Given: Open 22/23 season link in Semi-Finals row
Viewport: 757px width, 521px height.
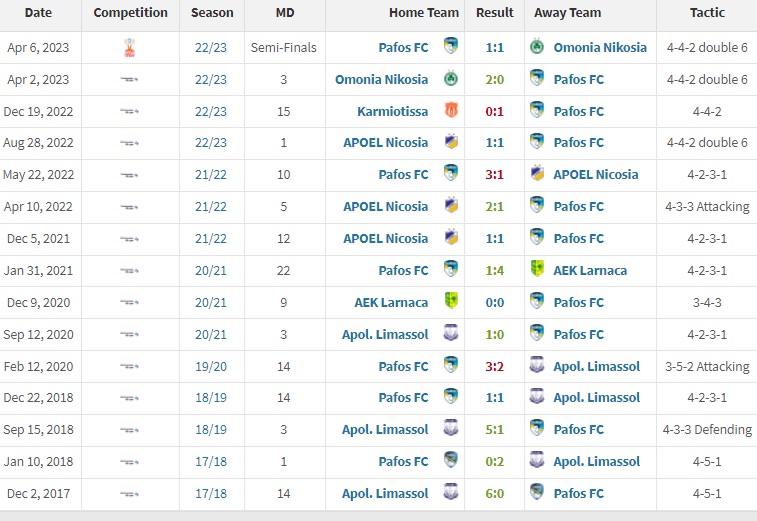Looking at the screenshot, I should pos(211,47).
